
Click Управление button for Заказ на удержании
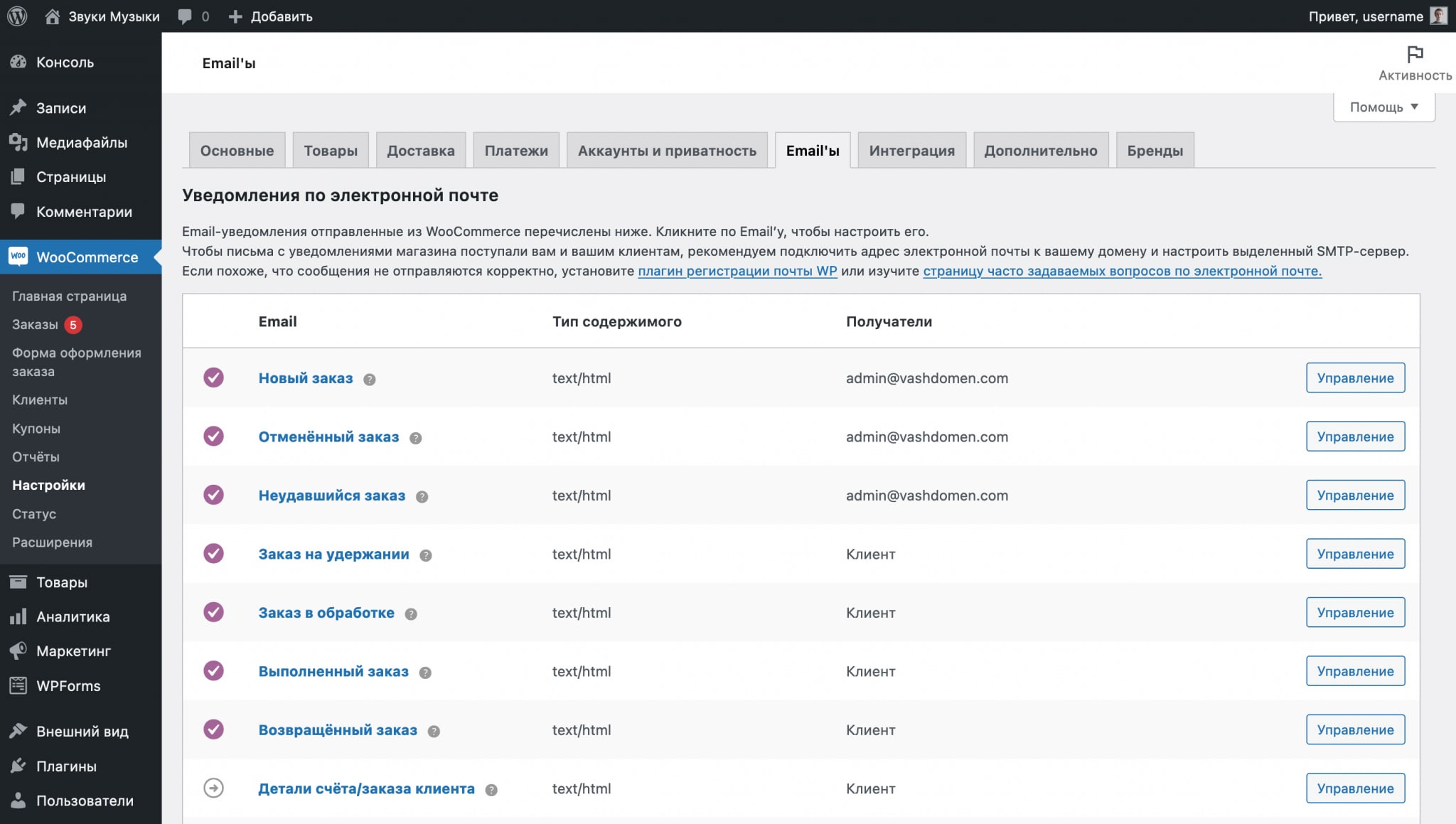click(x=1355, y=553)
